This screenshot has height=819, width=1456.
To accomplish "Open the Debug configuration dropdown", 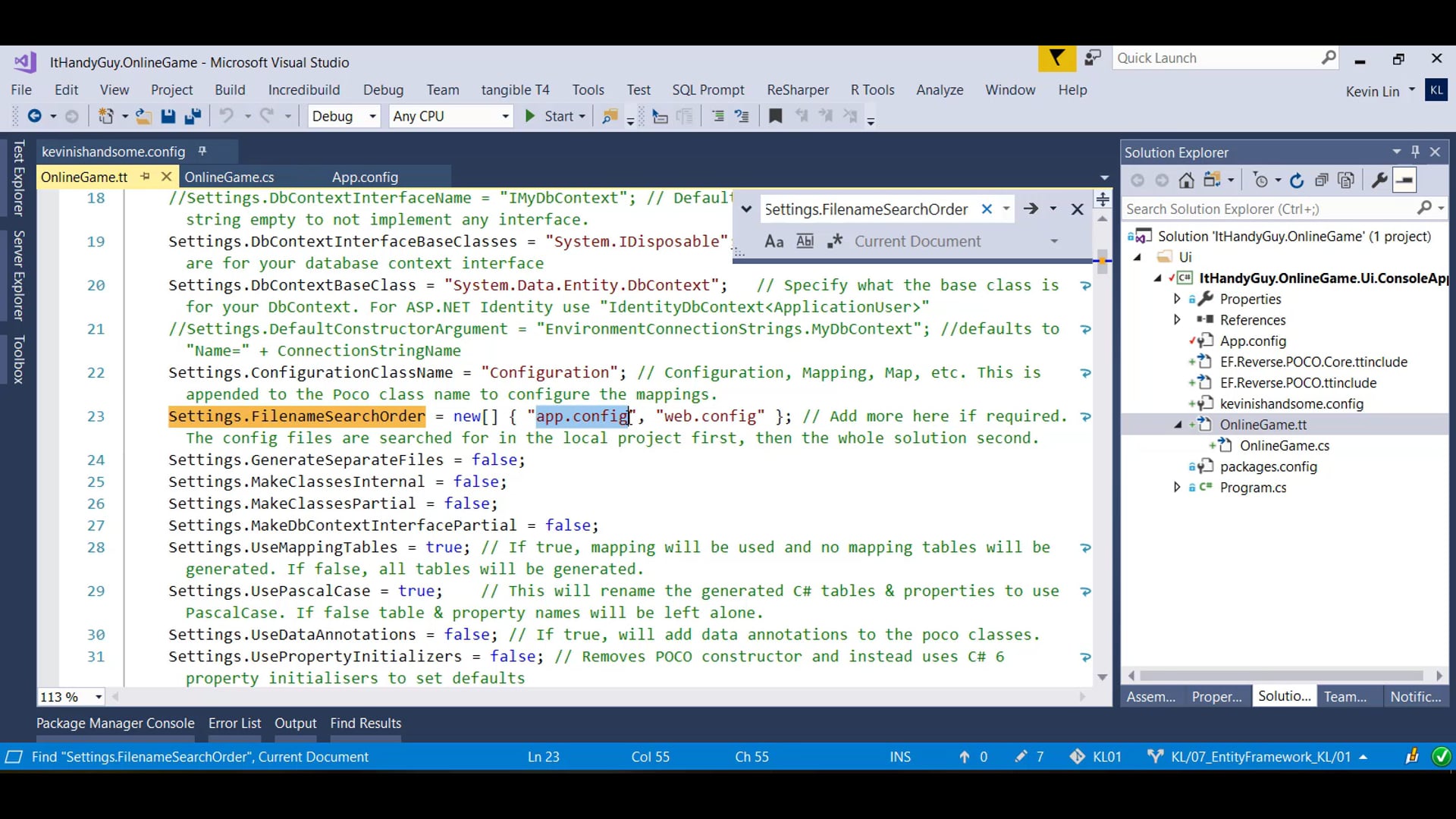I will coord(372,116).
